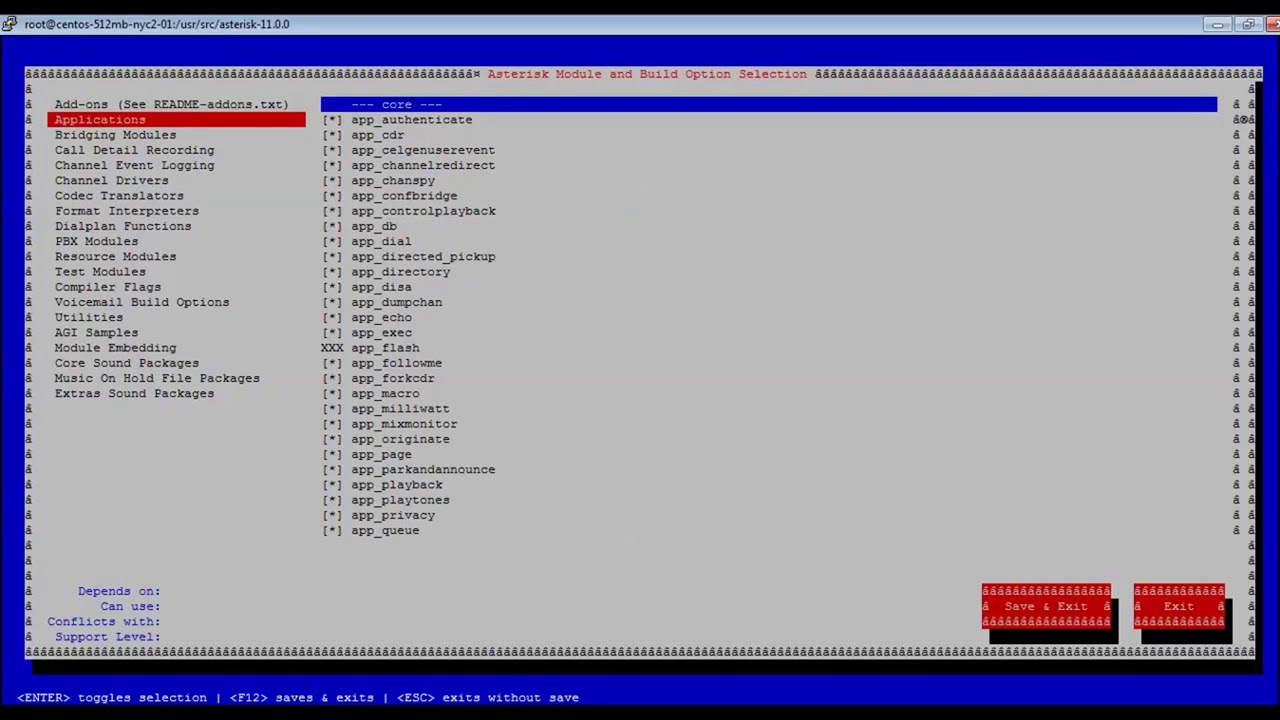Toggle the app_privacy checkbox

[x=332, y=515]
